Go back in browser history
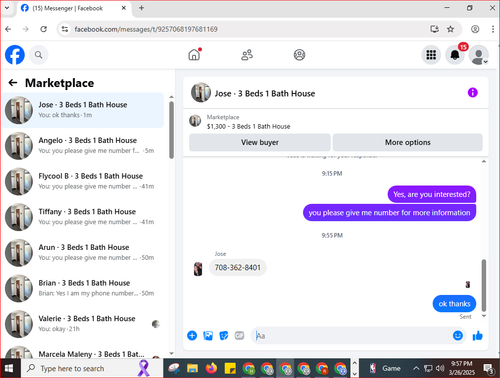The image size is (500, 378). pos(8,29)
